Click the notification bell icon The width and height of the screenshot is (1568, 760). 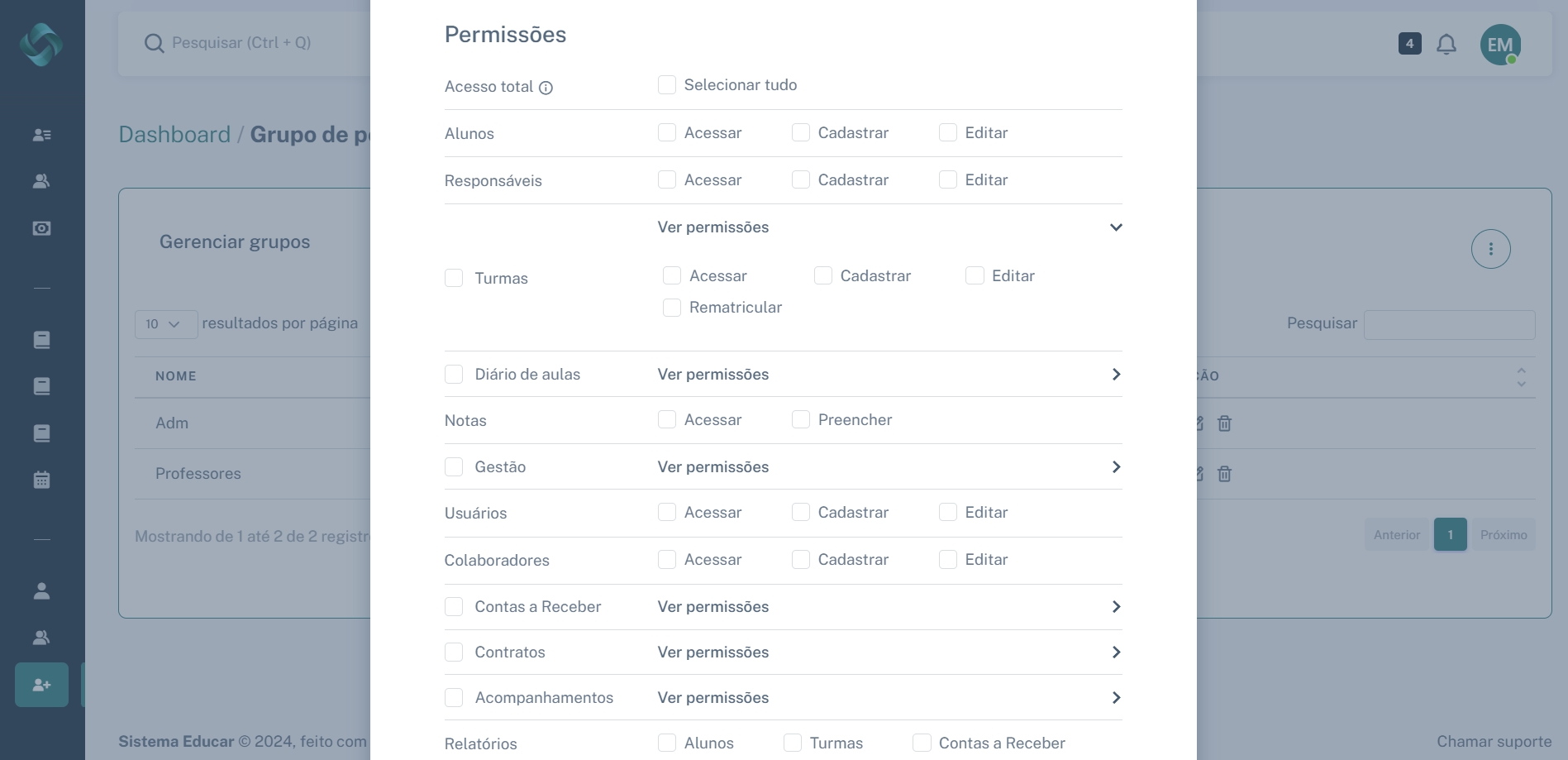[x=1446, y=44]
